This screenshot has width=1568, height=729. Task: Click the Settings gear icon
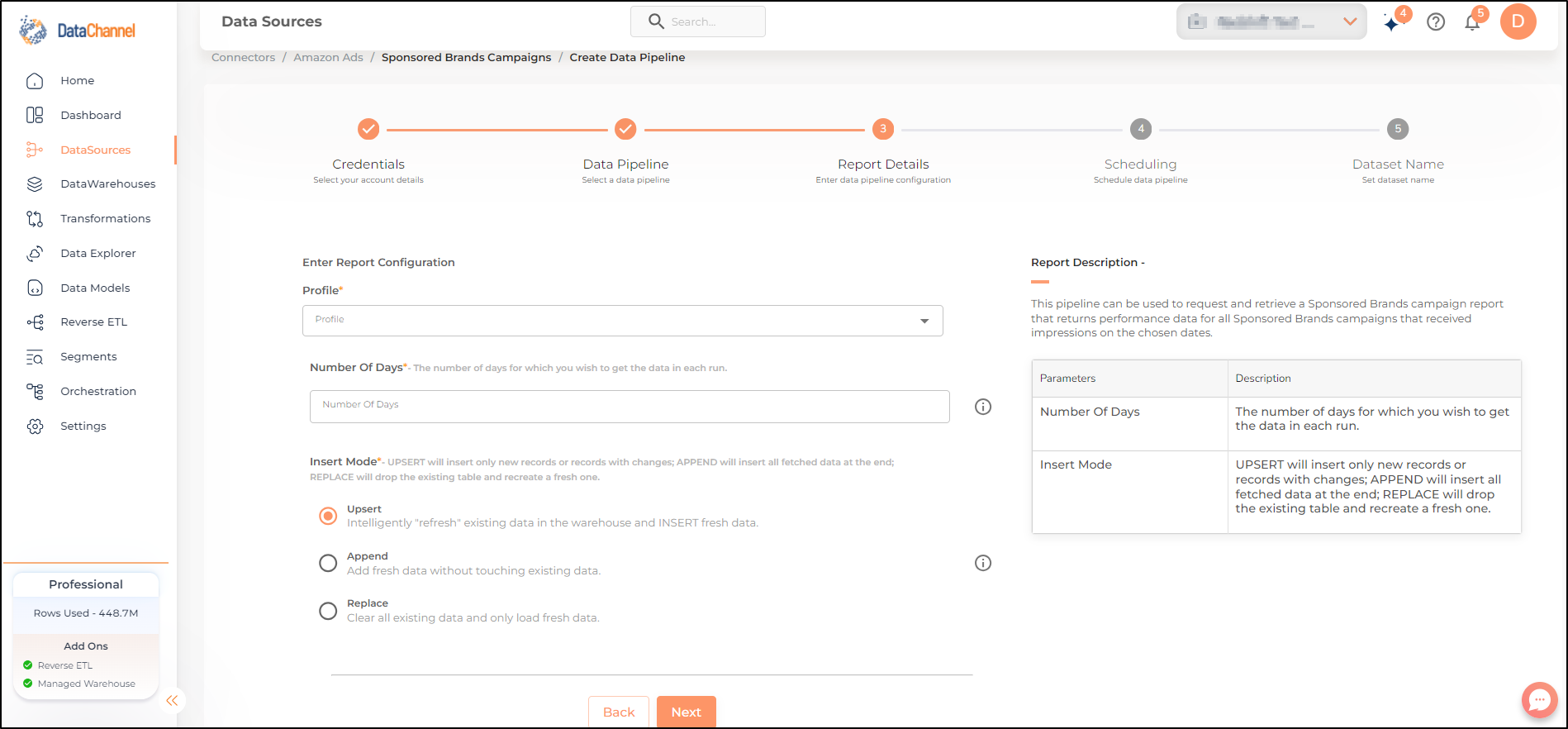point(35,426)
